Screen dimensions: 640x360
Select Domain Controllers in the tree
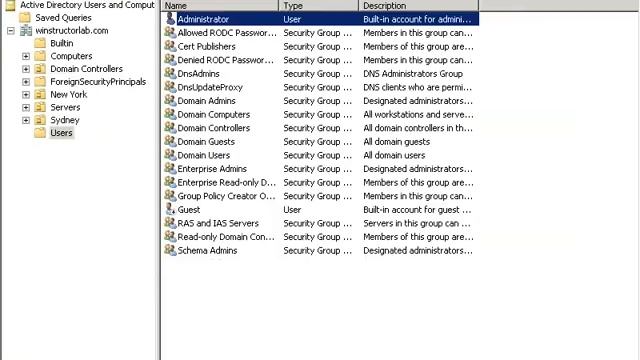pyautogui.click(x=86, y=69)
